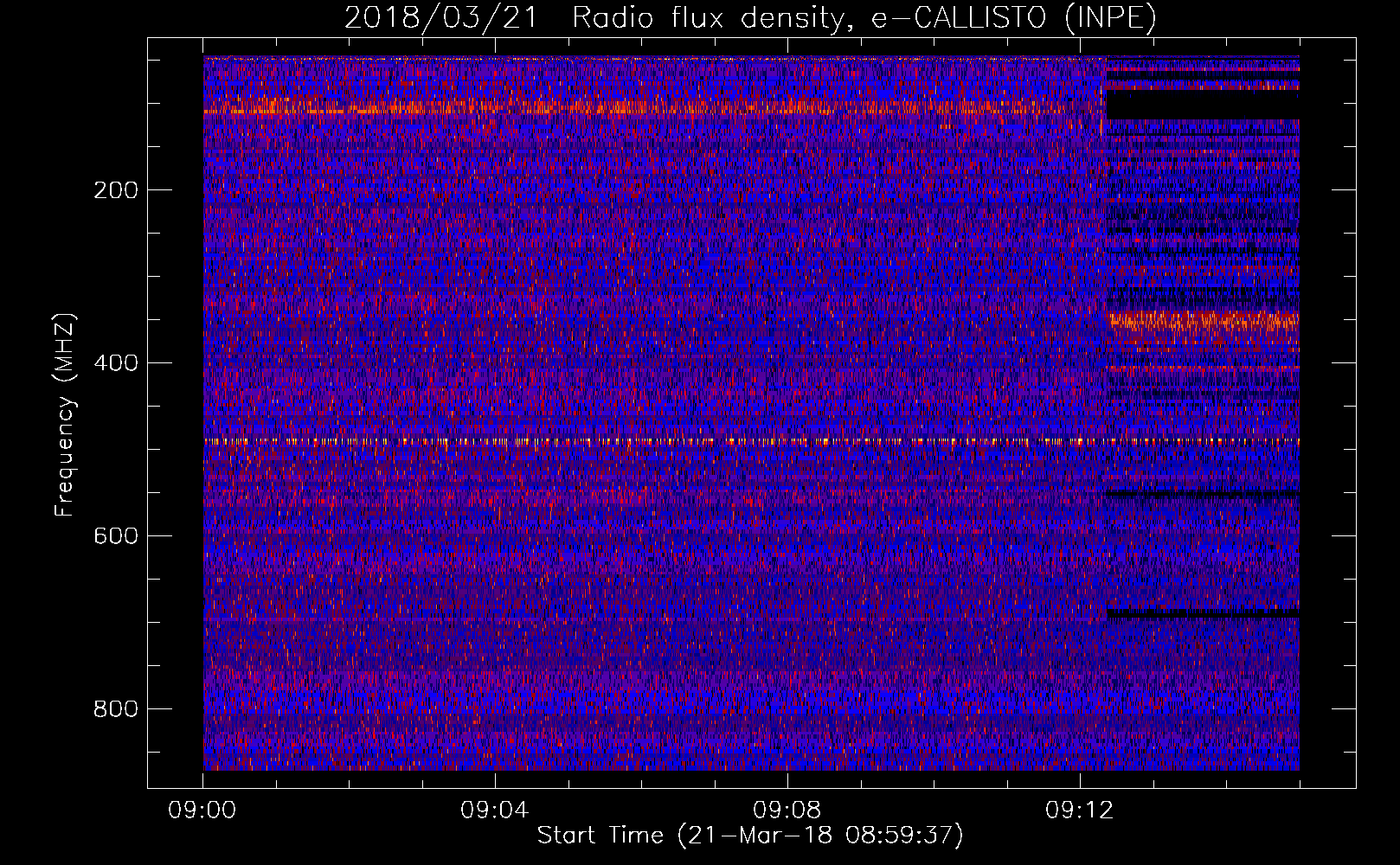Click the 'Start Time (21-Mar-18 08:59:37)' label
The height and width of the screenshot is (865, 1400).
tap(750, 836)
